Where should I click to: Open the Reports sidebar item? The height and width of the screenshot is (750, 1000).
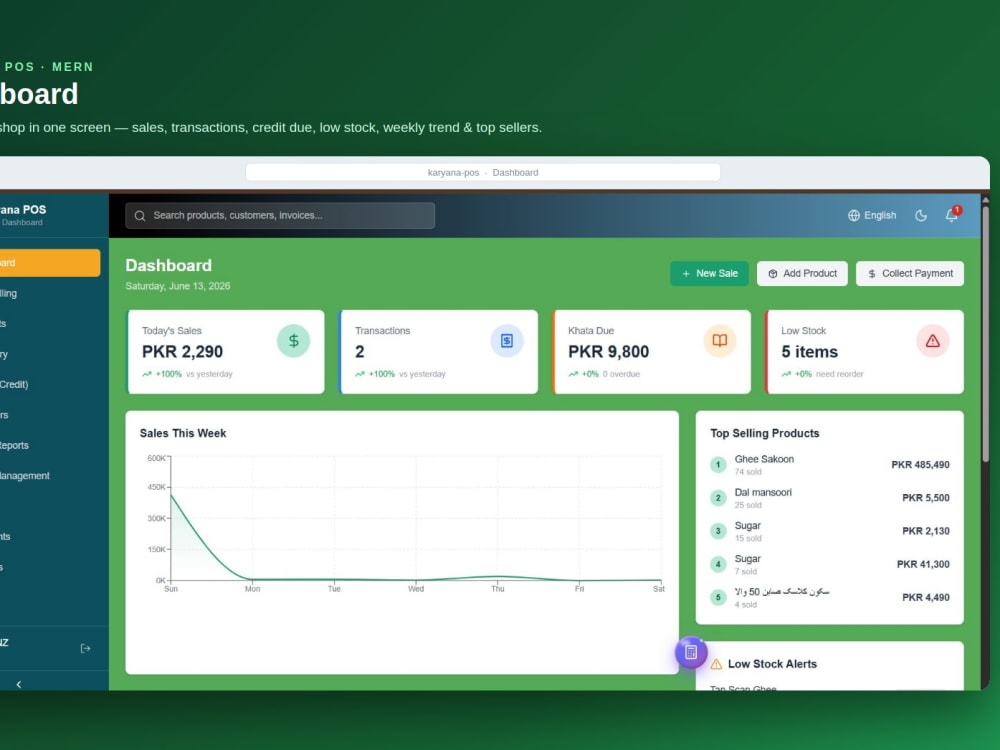click(50, 445)
